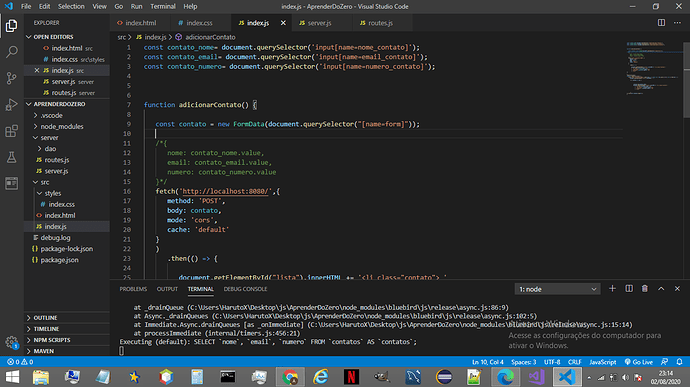Open the Explorer view in activity bar

[11, 26]
